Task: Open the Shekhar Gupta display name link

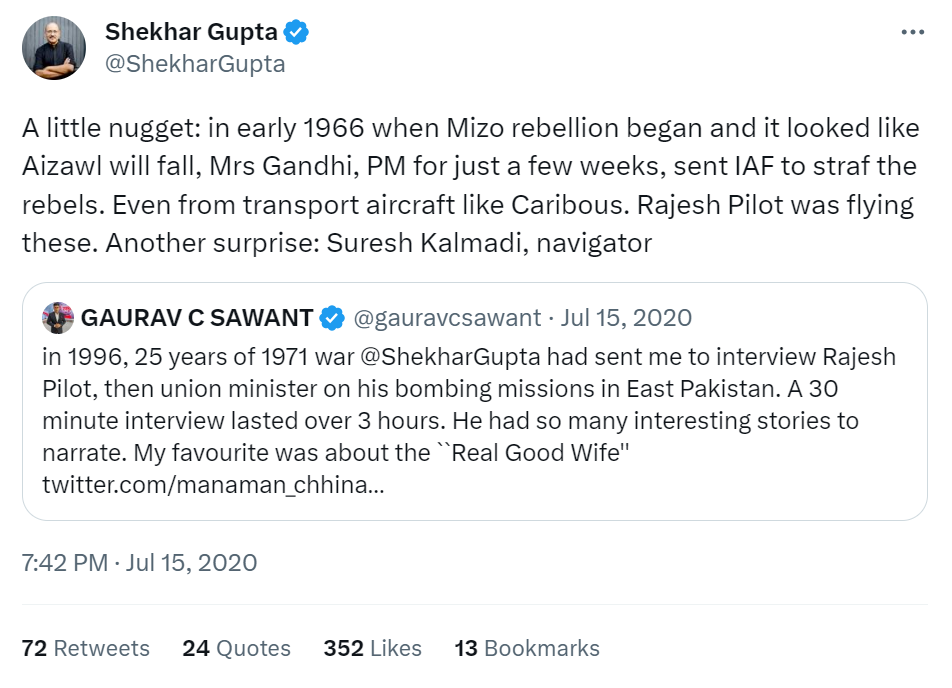Action: [x=191, y=32]
